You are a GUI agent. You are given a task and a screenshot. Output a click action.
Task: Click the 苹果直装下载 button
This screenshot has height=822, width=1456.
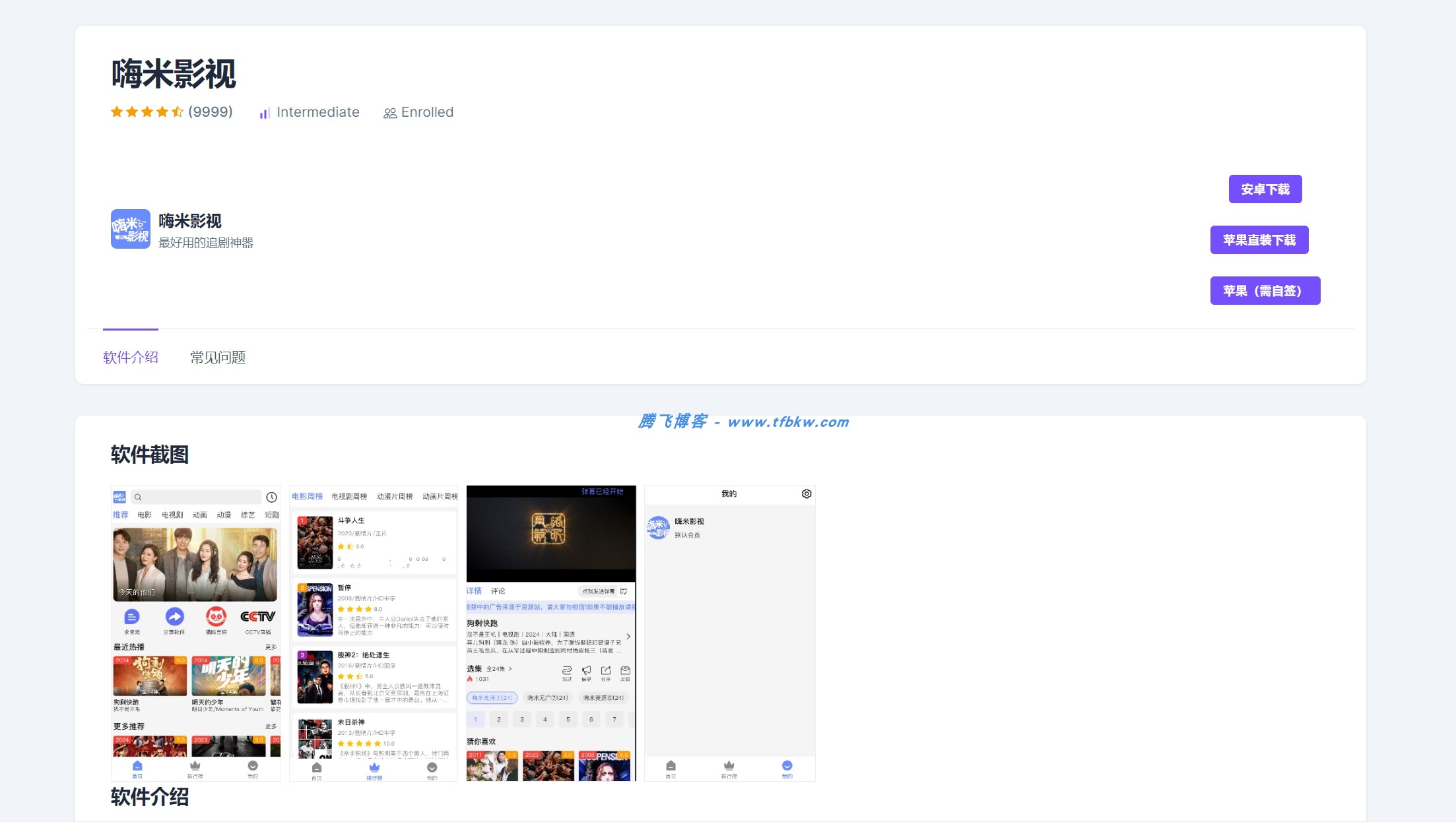[1259, 240]
